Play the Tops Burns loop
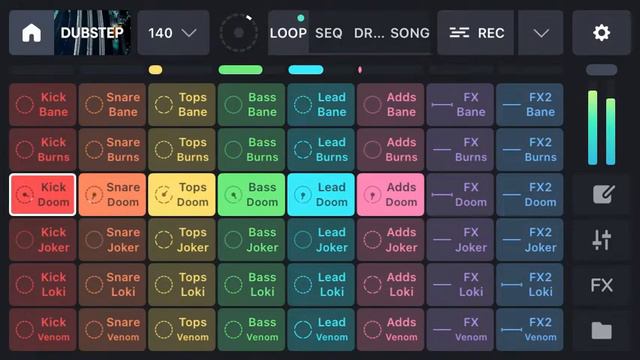This screenshot has height=360, width=640. tap(182, 149)
